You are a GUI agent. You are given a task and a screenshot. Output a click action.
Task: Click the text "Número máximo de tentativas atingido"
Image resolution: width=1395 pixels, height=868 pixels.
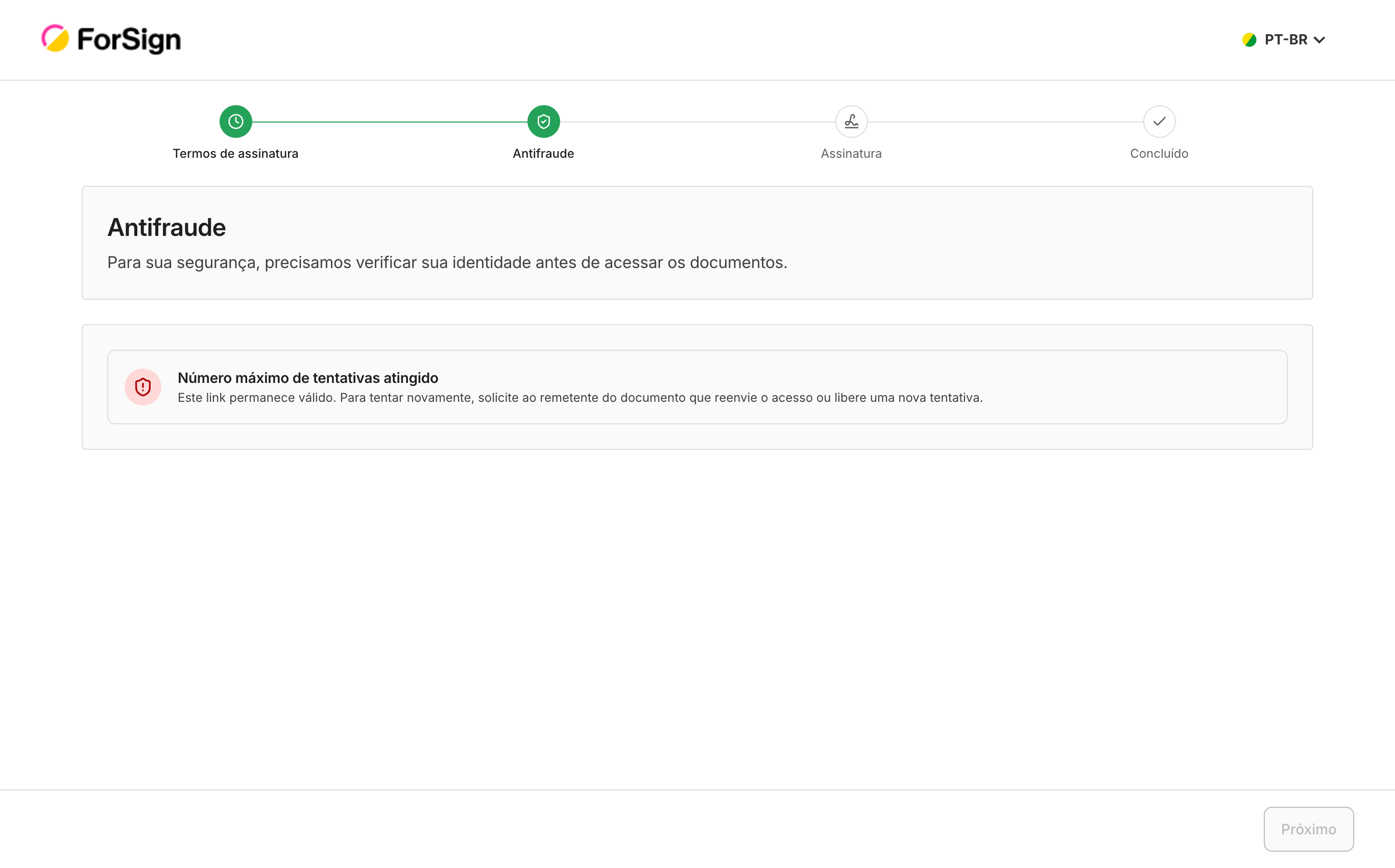[x=308, y=378]
